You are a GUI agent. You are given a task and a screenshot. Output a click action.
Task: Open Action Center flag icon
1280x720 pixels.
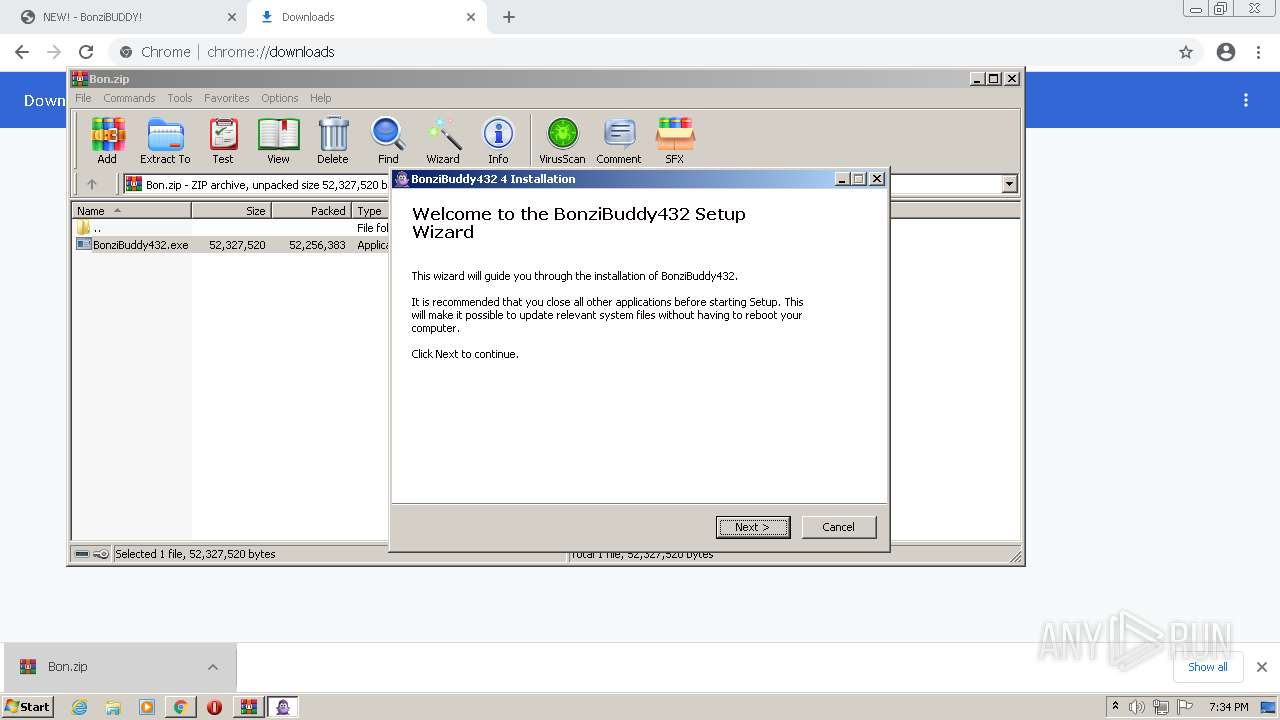pyautogui.click(x=1185, y=707)
